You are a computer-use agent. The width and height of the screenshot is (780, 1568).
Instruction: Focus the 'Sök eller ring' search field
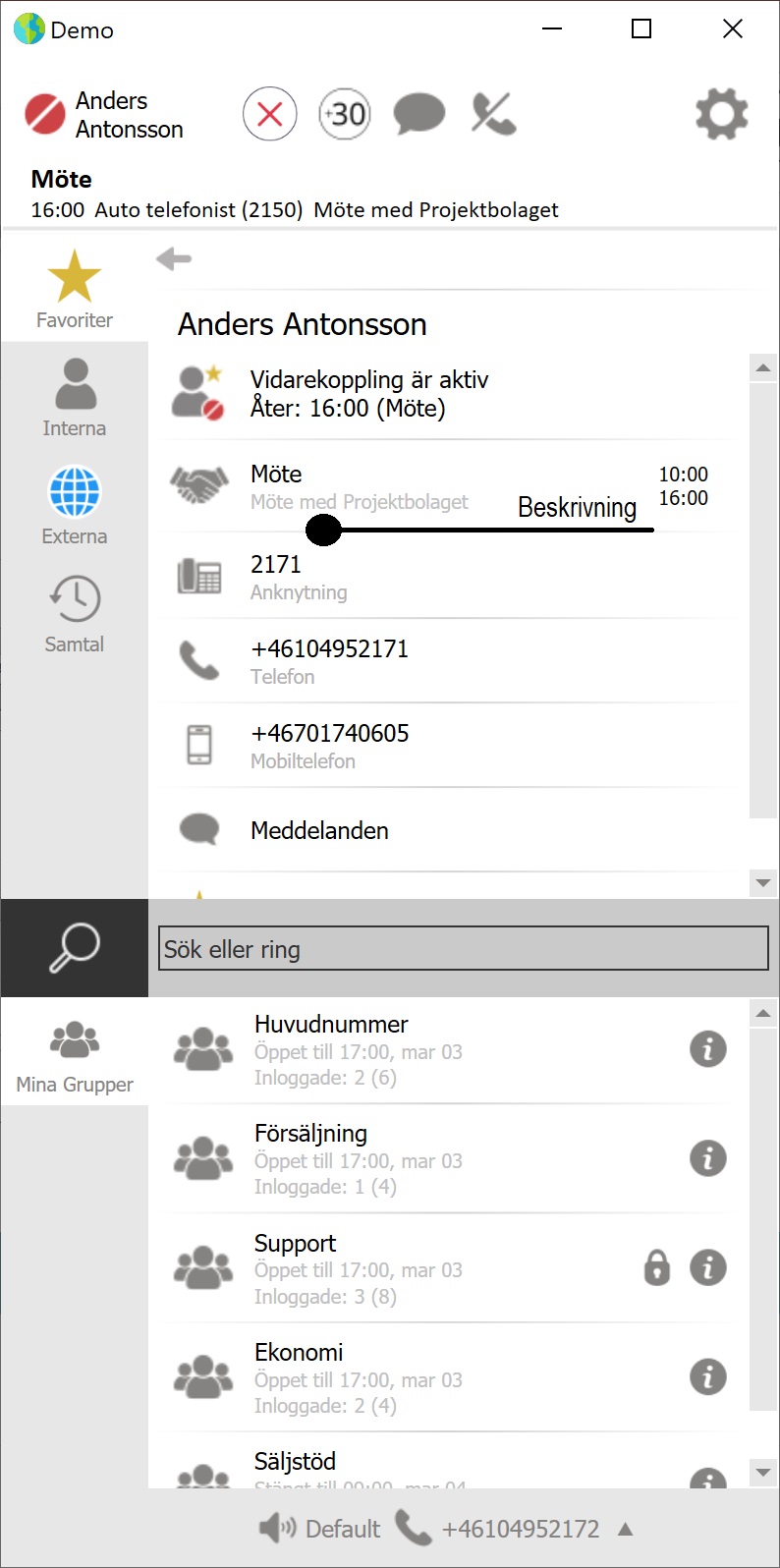coord(464,949)
